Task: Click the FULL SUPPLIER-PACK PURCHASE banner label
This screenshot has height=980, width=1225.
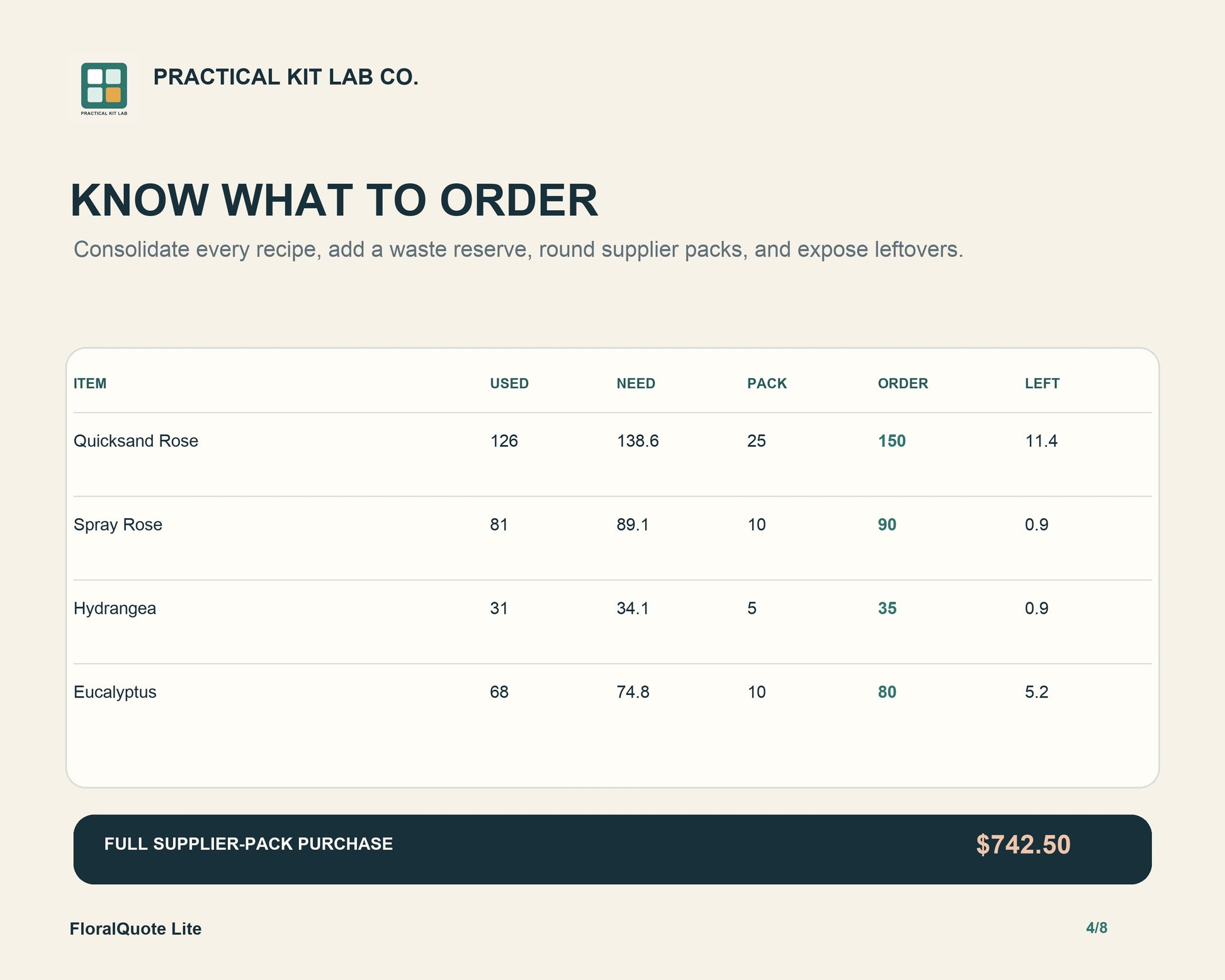Action: (249, 843)
